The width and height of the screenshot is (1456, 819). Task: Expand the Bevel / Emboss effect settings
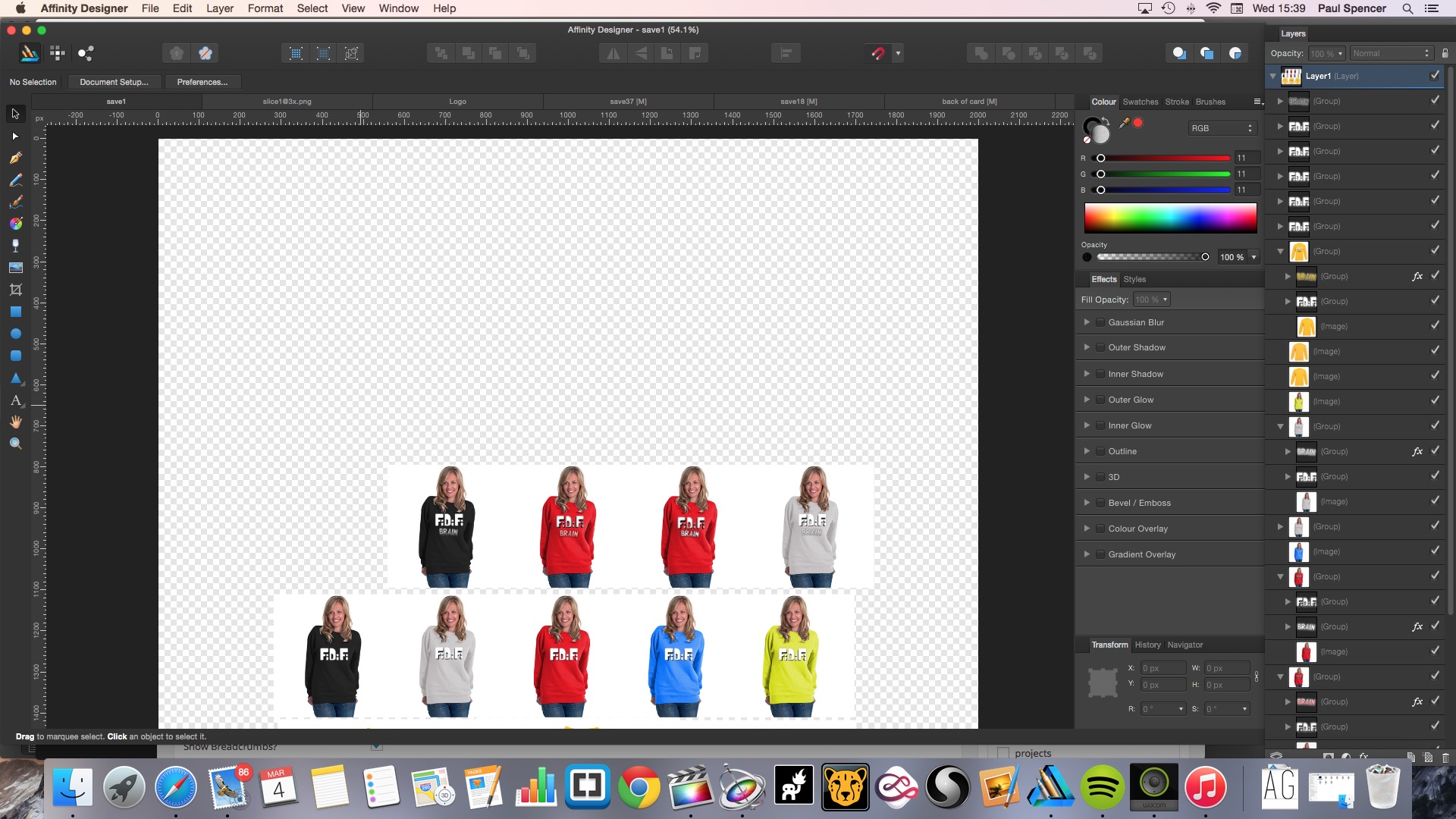[1087, 503]
